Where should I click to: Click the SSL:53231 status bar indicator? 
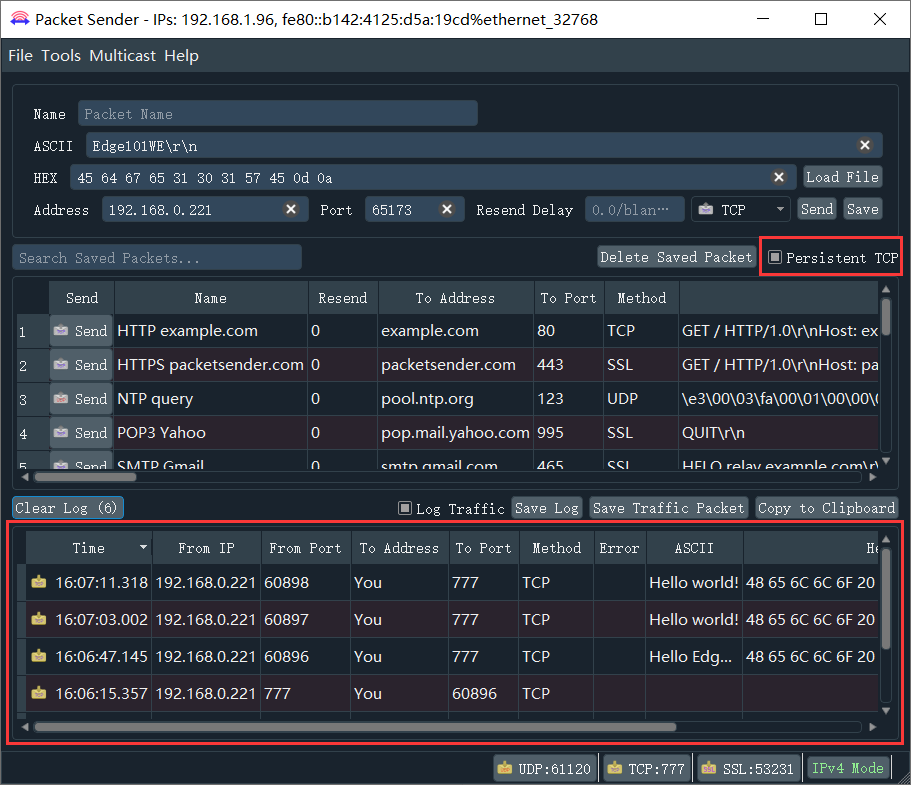748,768
